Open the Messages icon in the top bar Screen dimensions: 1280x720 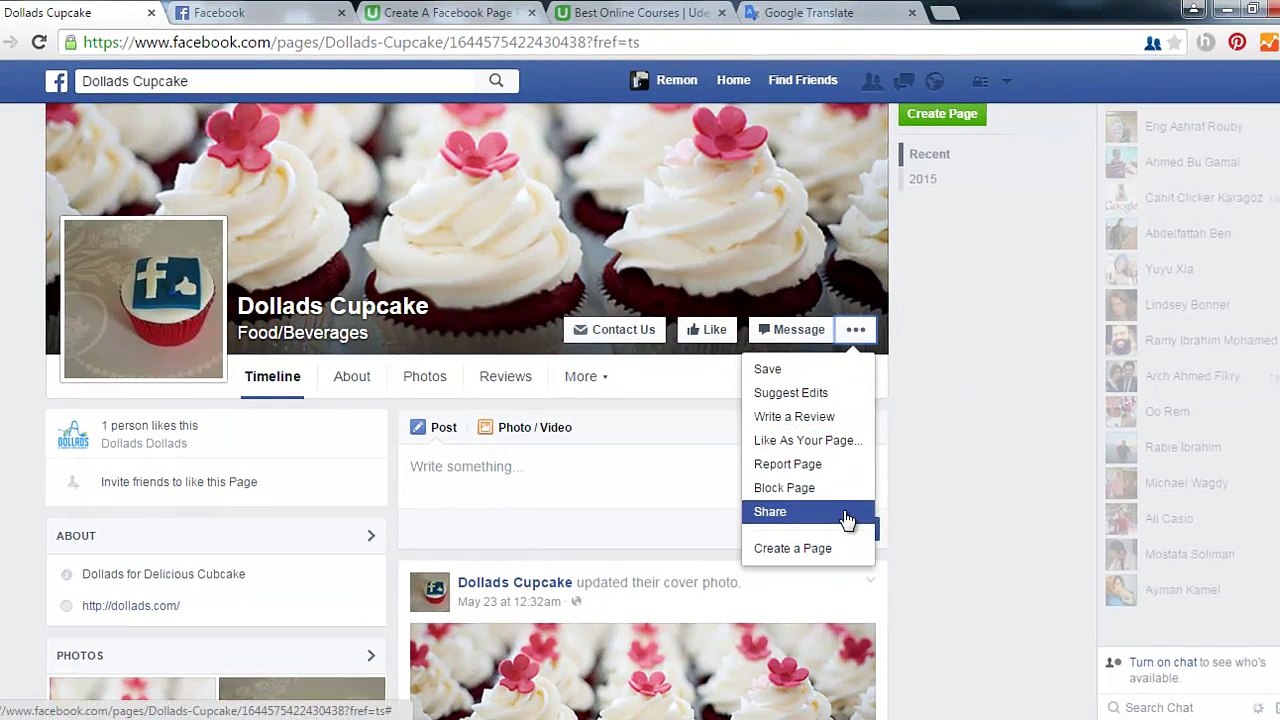(x=904, y=81)
